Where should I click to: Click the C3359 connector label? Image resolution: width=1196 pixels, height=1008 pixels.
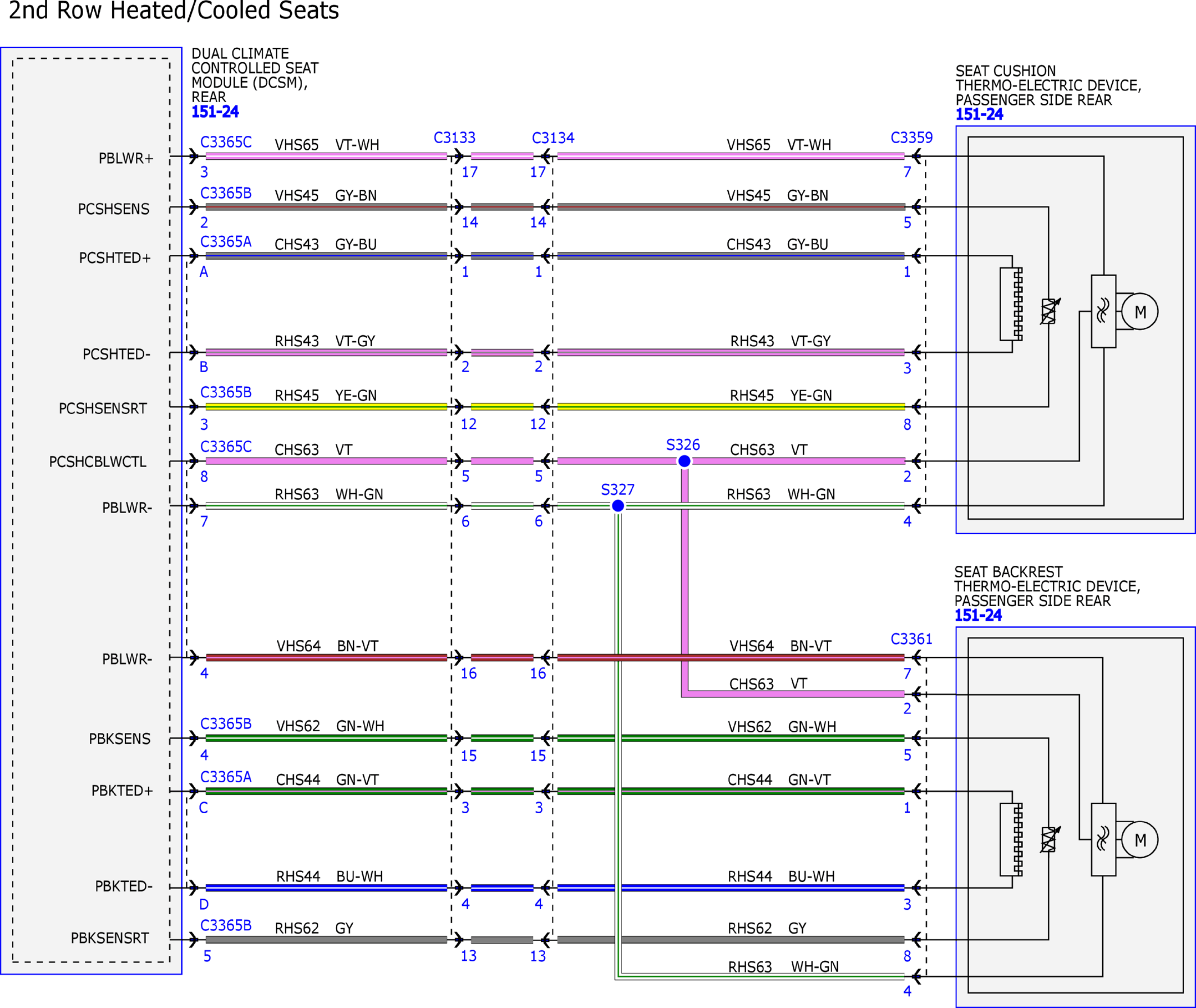pos(911,138)
